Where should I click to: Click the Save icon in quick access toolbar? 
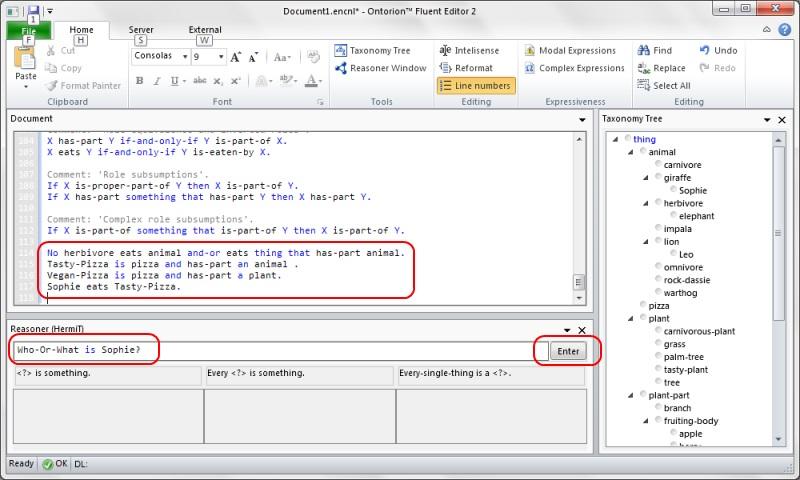(x=33, y=9)
